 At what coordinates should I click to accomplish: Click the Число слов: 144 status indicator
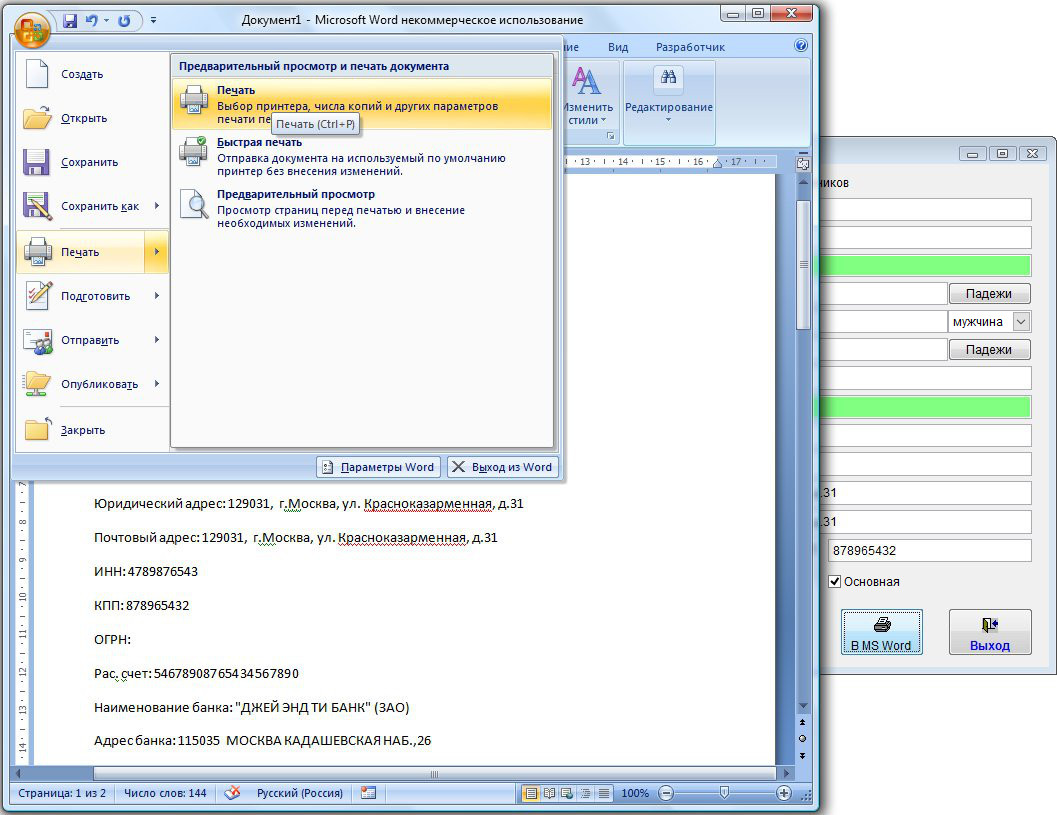pos(165,793)
